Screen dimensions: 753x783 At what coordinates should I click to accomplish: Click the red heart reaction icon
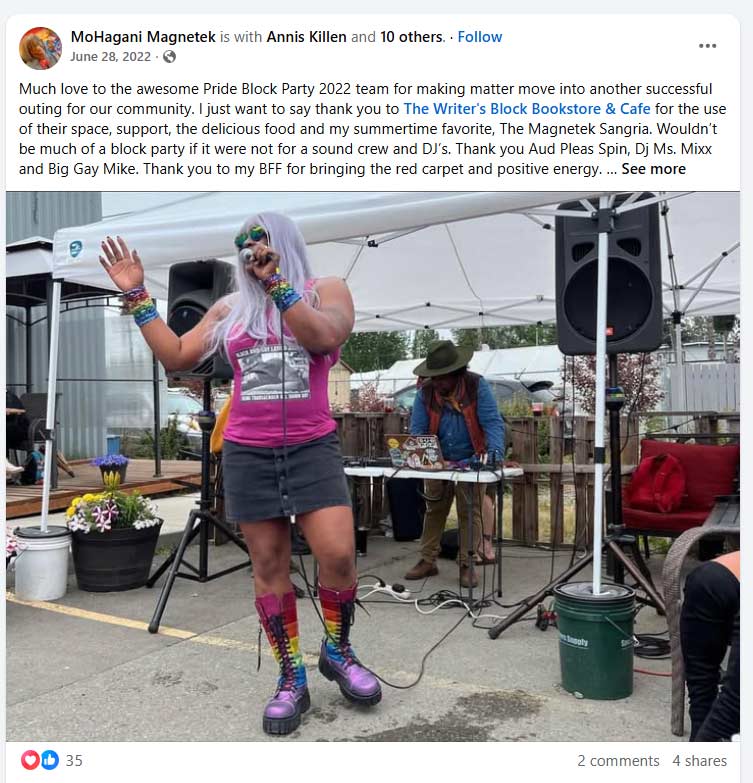[30, 760]
